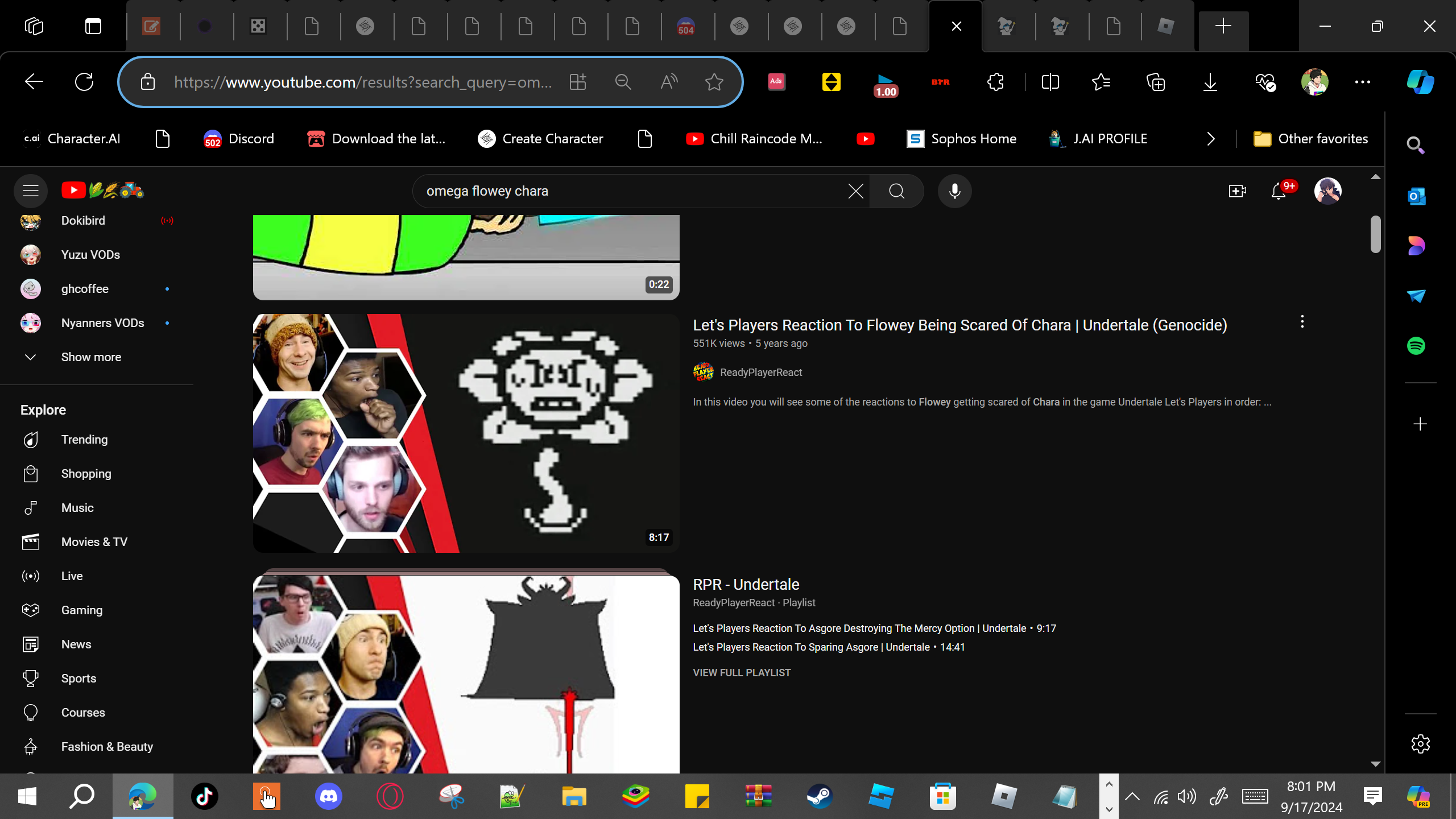
Task: Click the voice search microphone button
Action: [x=955, y=191]
